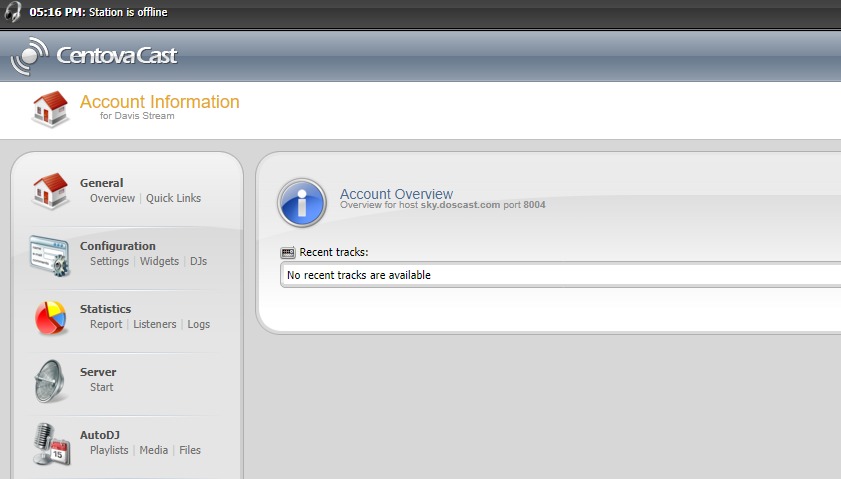Click the Server satellite dish icon

click(50, 381)
